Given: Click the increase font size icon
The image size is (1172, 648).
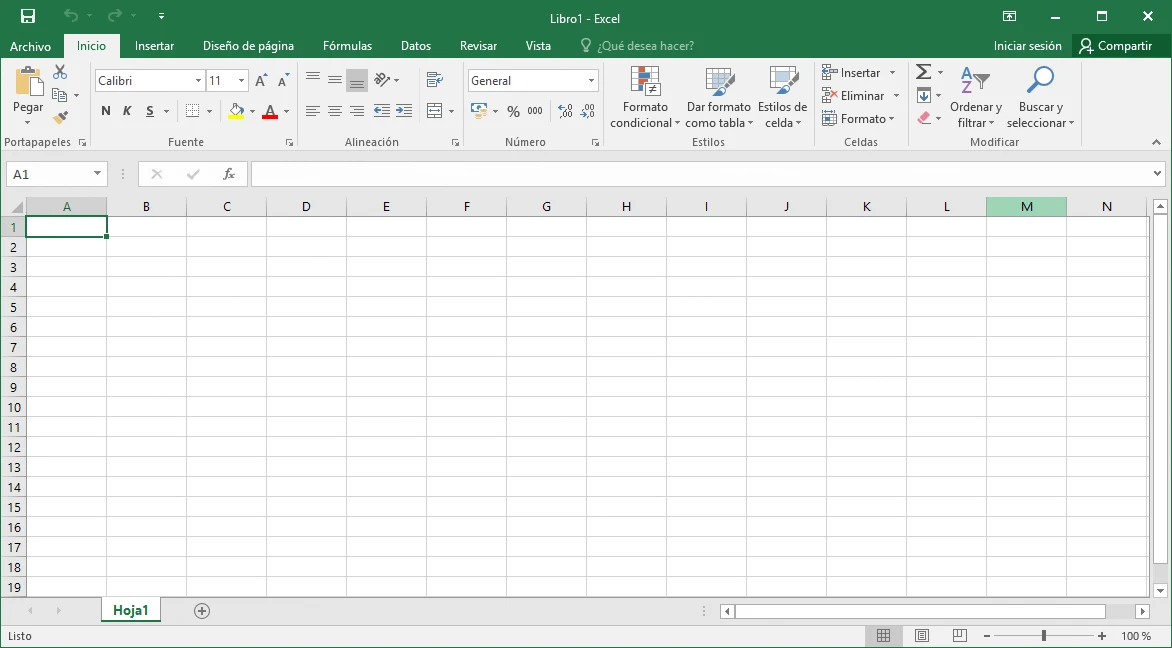Looking at the screenshot, I should point(261,81).
